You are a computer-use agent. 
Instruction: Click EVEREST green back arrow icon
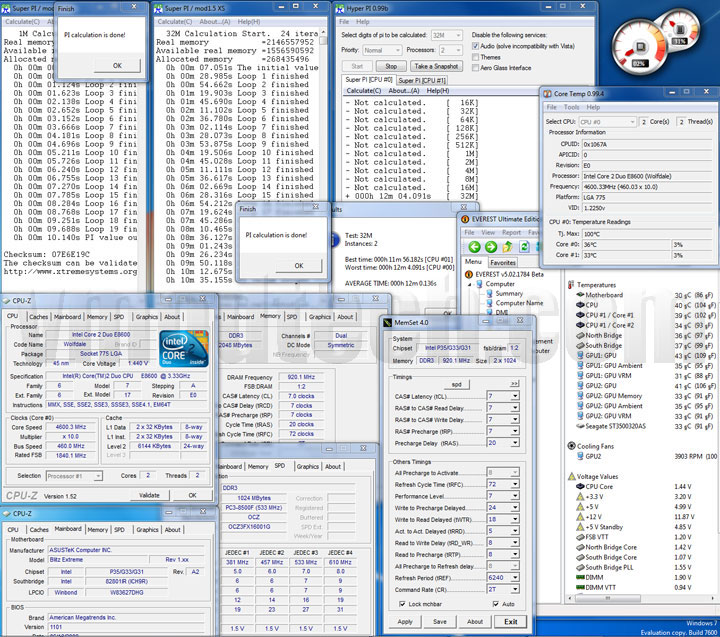[x=474, y=247]
